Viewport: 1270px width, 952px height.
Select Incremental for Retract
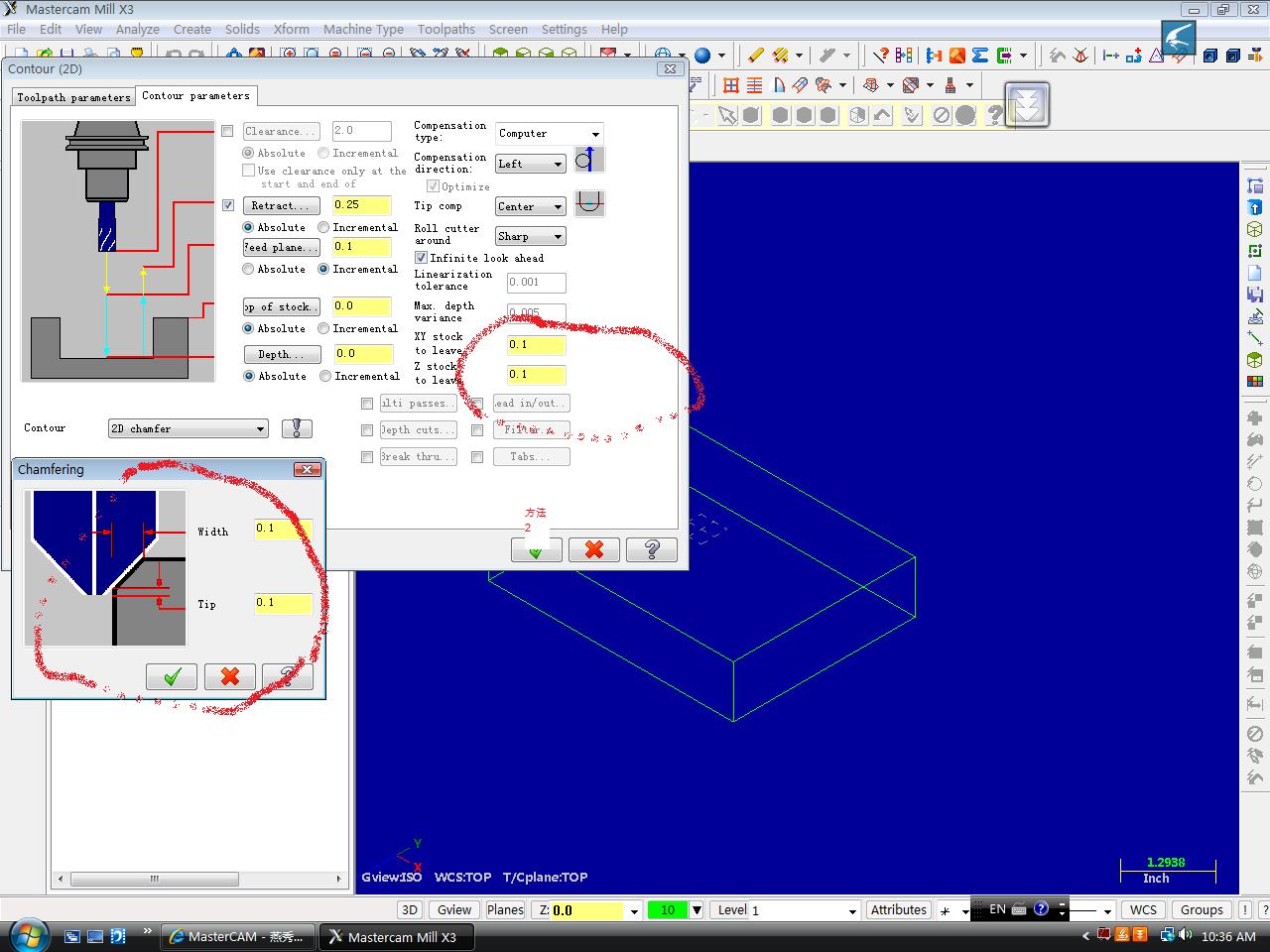click(323, 227)
